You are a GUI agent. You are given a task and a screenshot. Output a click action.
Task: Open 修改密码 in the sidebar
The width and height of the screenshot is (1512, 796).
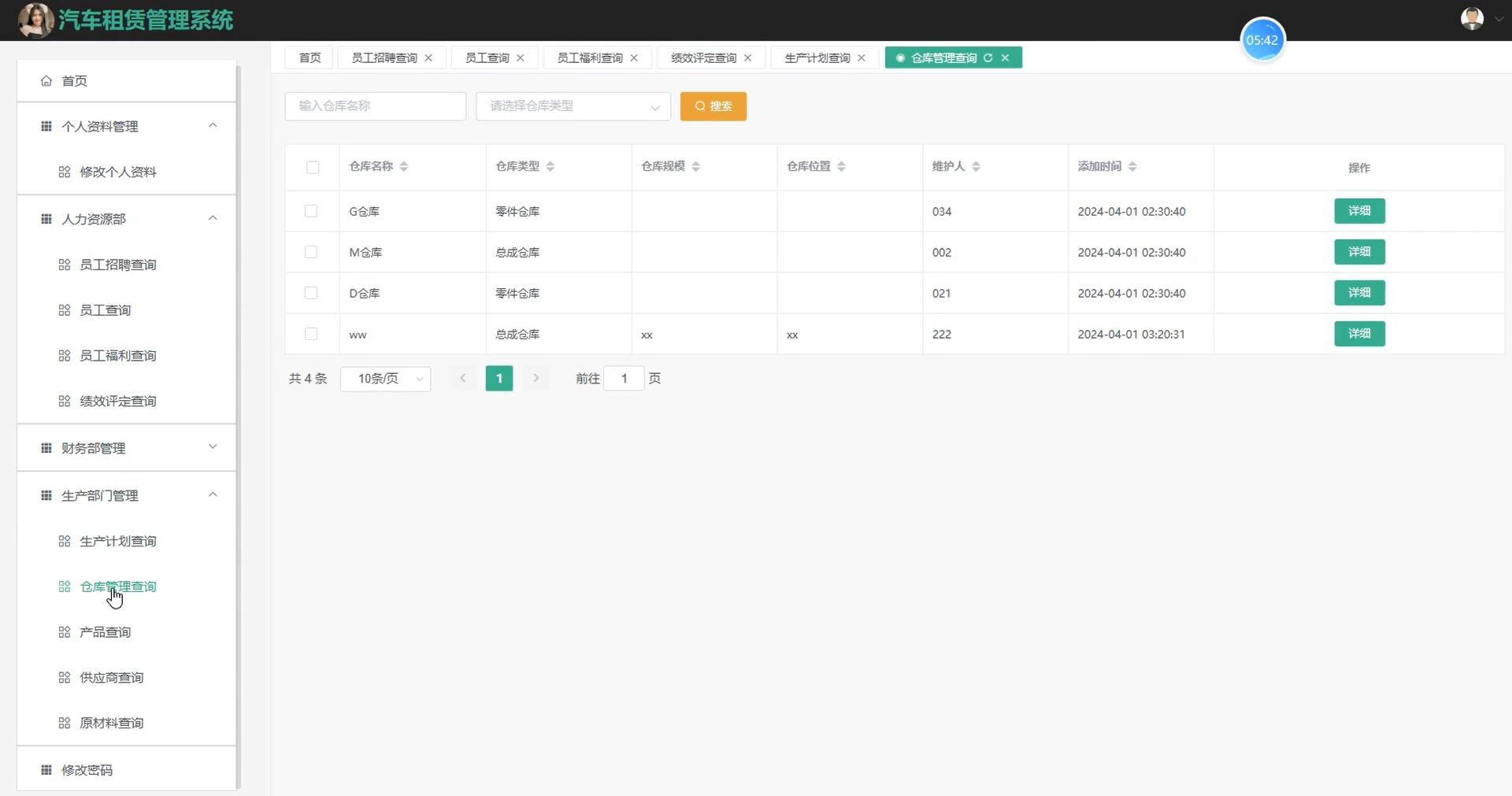tap(126, 769)
